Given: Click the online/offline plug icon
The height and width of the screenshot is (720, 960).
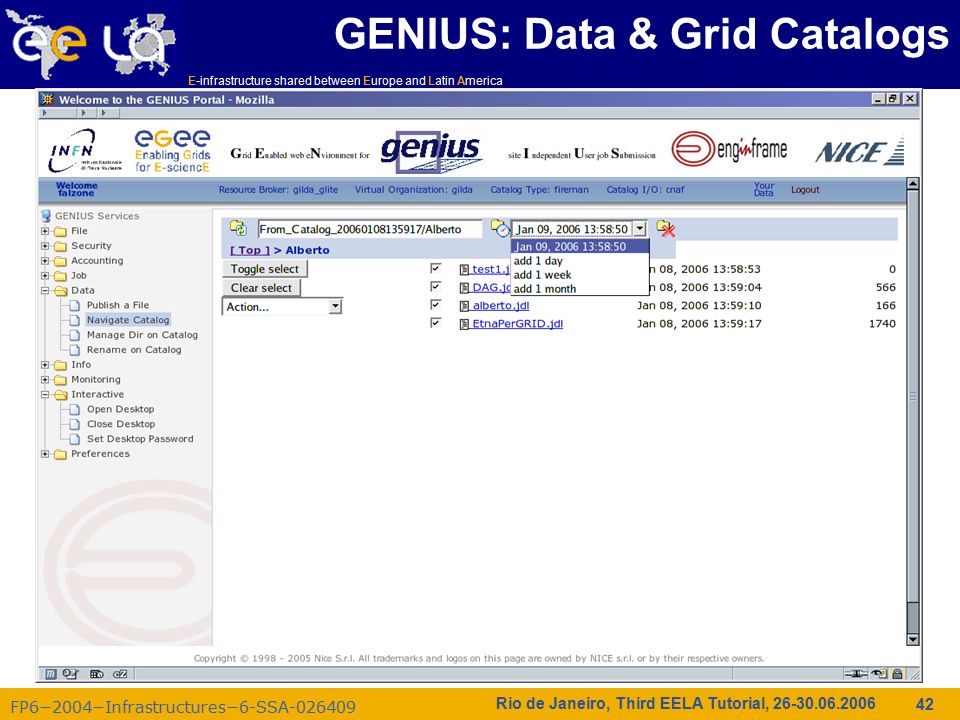Looking at the screenshot, I should tap(855, 674).
